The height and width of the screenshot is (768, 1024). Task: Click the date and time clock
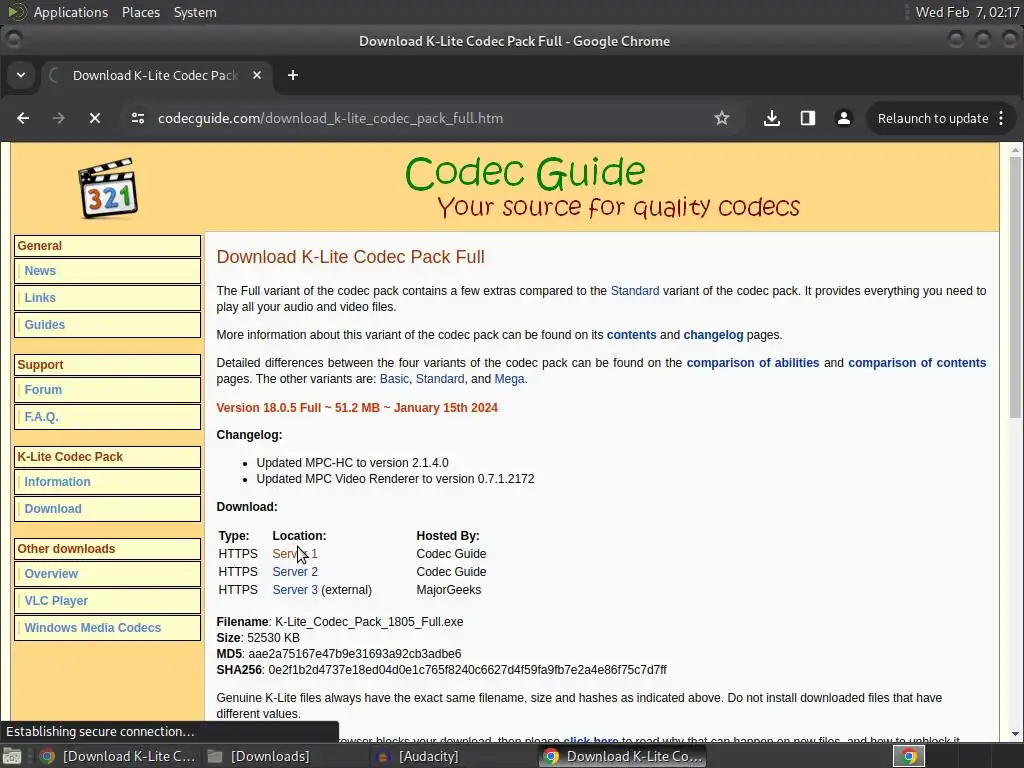[967, 12]
